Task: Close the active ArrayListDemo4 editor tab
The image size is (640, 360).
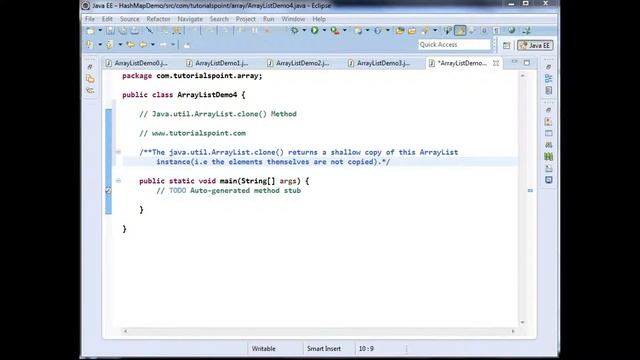Action: pos(496,63)
